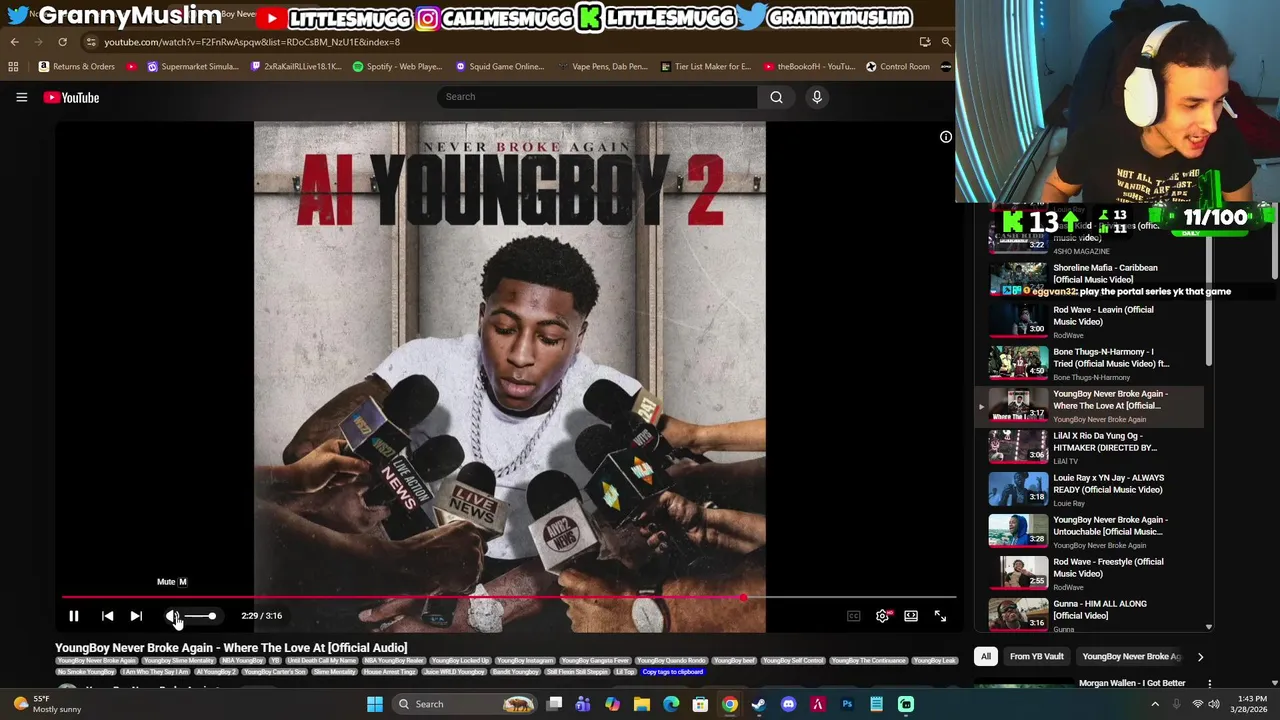Click Copy tags to clipboard button
Viewport: 1280px width, 720px height.
(x=672, y=672)
